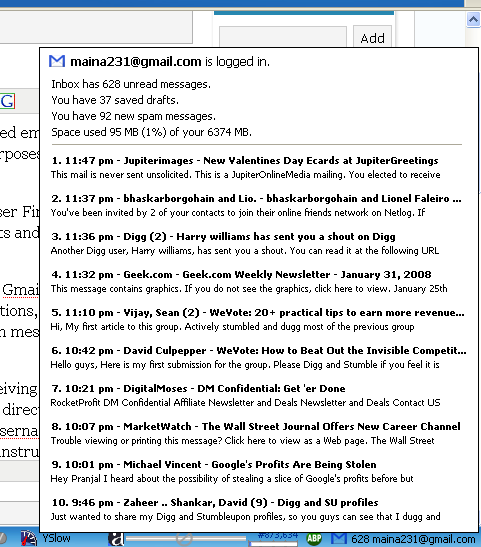Click '628 maina231@gmail.com' status bar text
The height and width of the screenshot is (547, 481).
point(413,539)
